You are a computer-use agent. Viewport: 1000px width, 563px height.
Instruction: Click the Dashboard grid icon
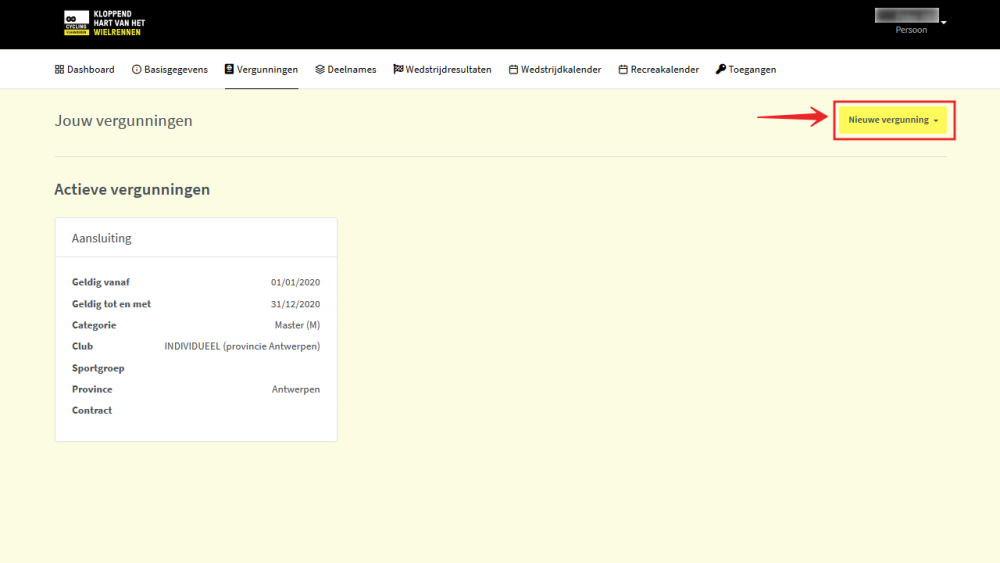click(59, 69)
